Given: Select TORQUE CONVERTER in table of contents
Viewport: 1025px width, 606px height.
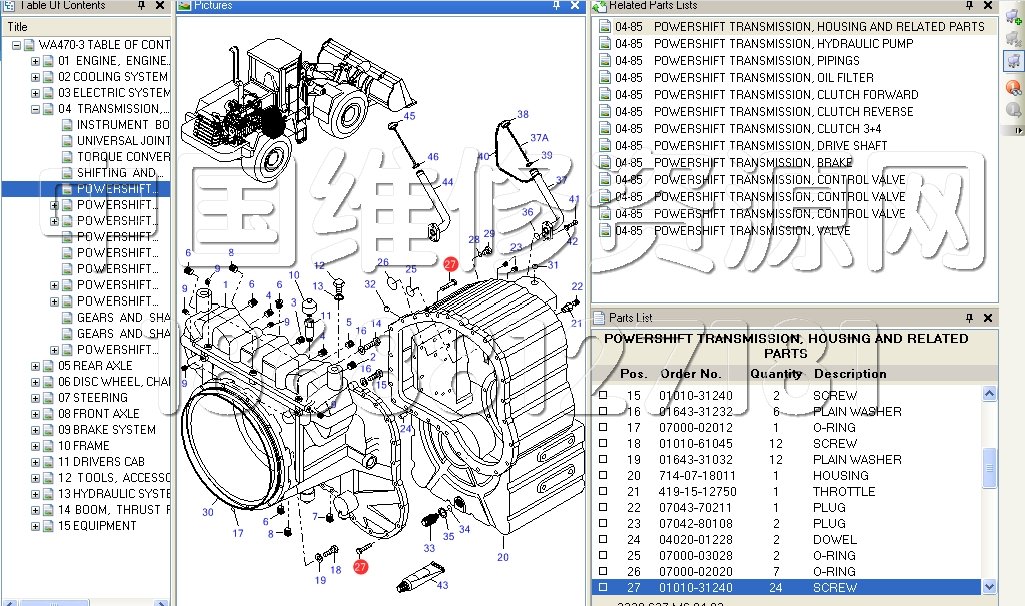Looking at the screenshot, I should [123, 157].
